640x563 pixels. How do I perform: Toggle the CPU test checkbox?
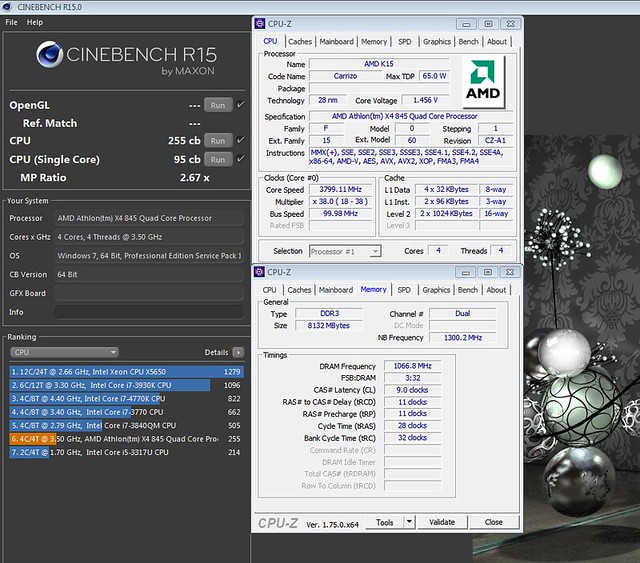(x=241, y=140)
